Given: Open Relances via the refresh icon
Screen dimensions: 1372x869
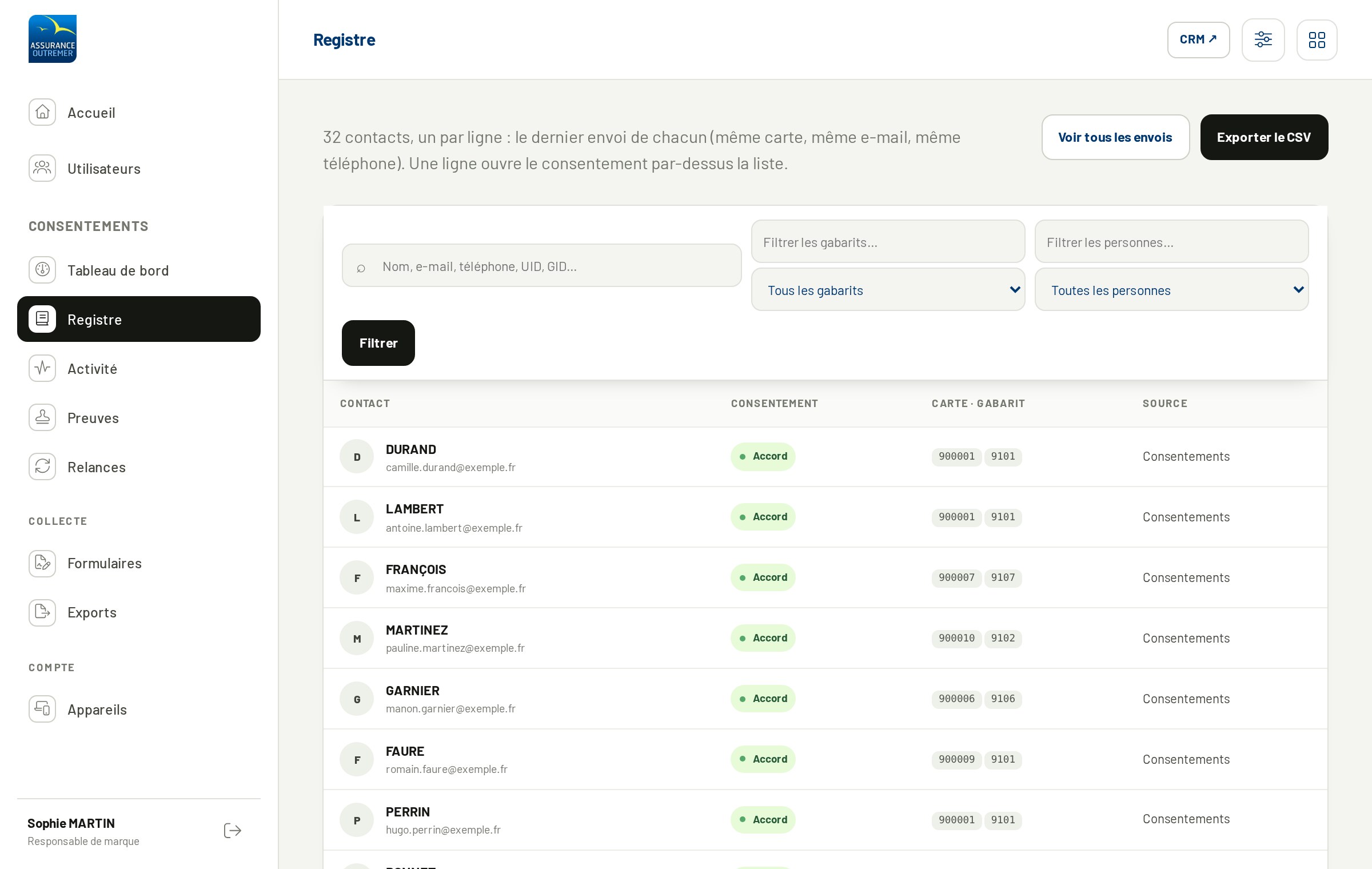Looking at the screenshot, I should [x=42, y=467].
